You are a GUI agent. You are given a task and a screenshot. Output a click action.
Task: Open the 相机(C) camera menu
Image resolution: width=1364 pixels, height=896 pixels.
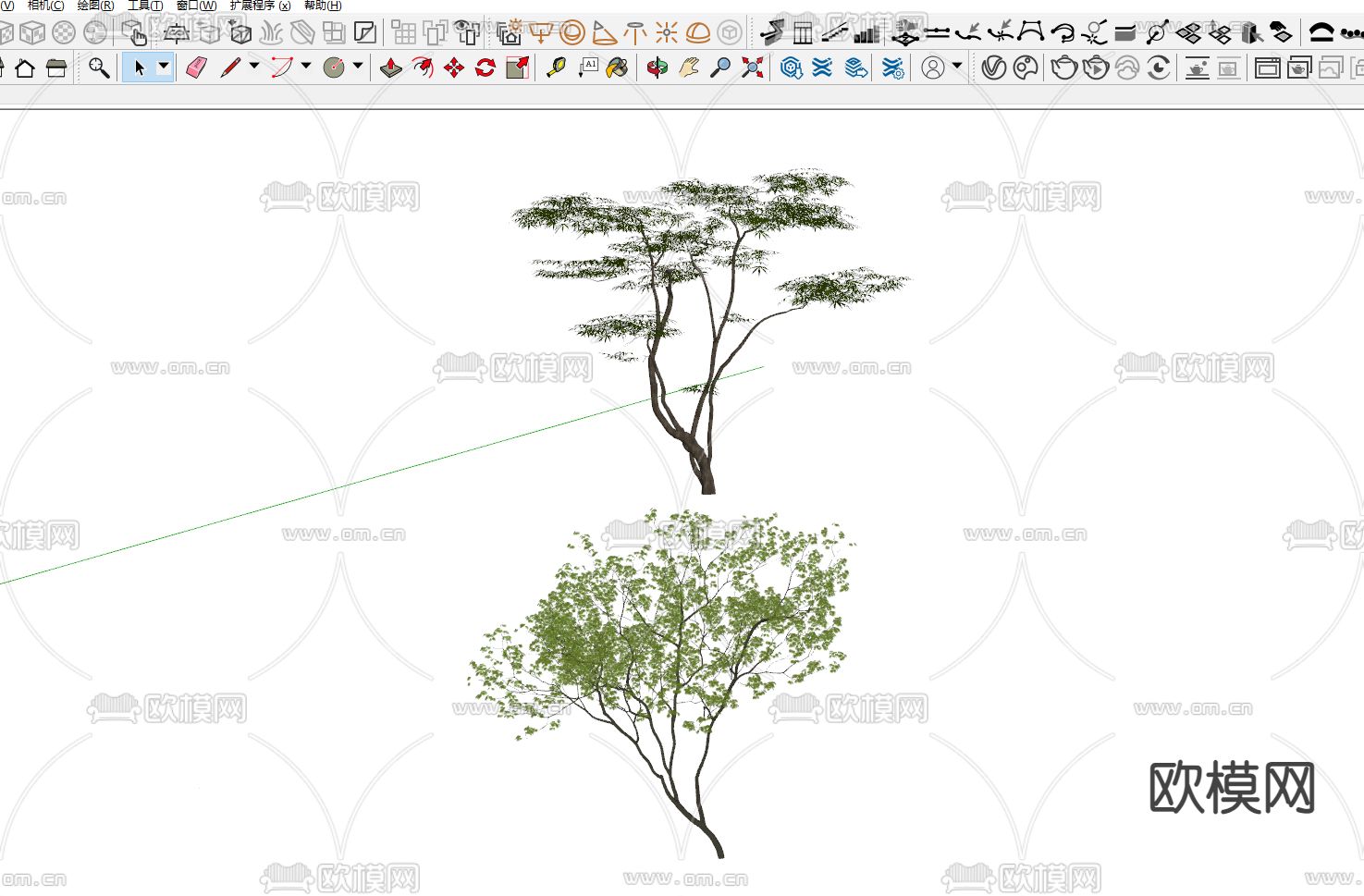[x=46, y=6]
